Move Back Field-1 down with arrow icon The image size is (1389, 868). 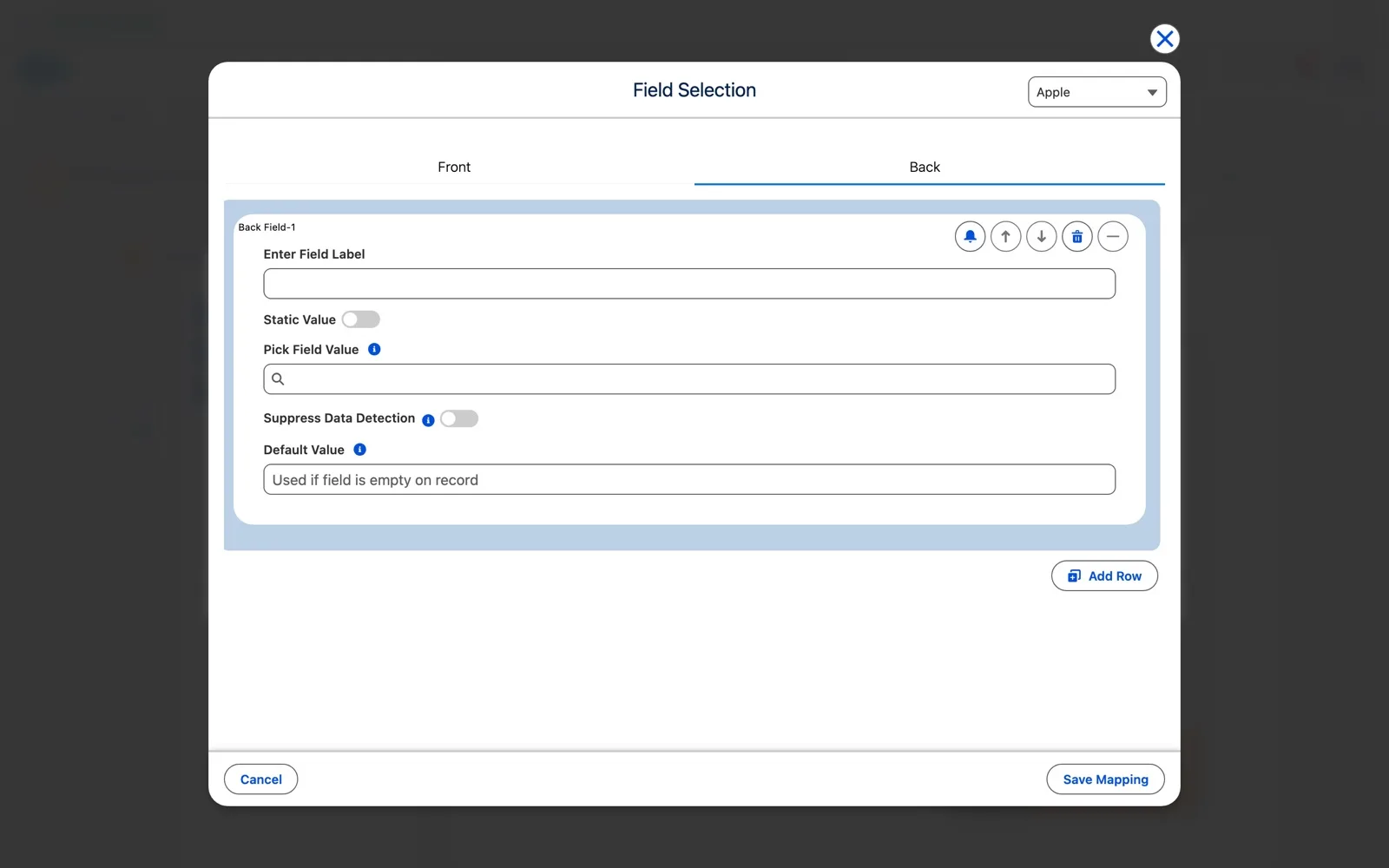click(x=1041, y=236)
